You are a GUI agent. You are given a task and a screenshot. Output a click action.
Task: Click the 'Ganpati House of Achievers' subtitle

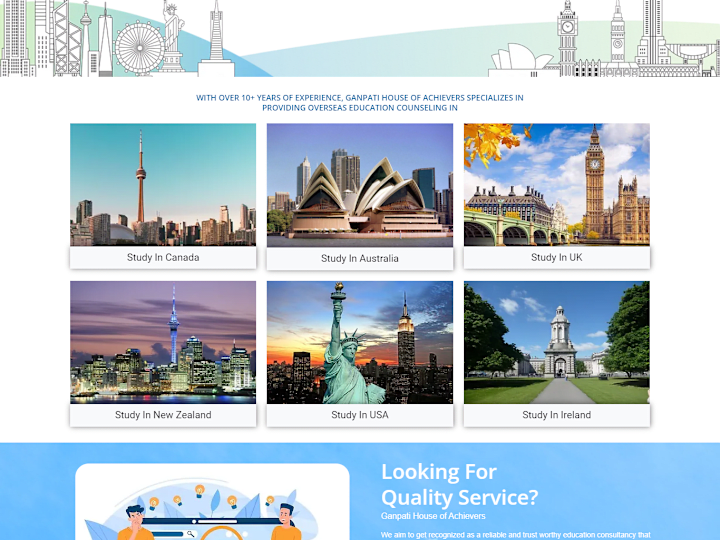point(433,516)
